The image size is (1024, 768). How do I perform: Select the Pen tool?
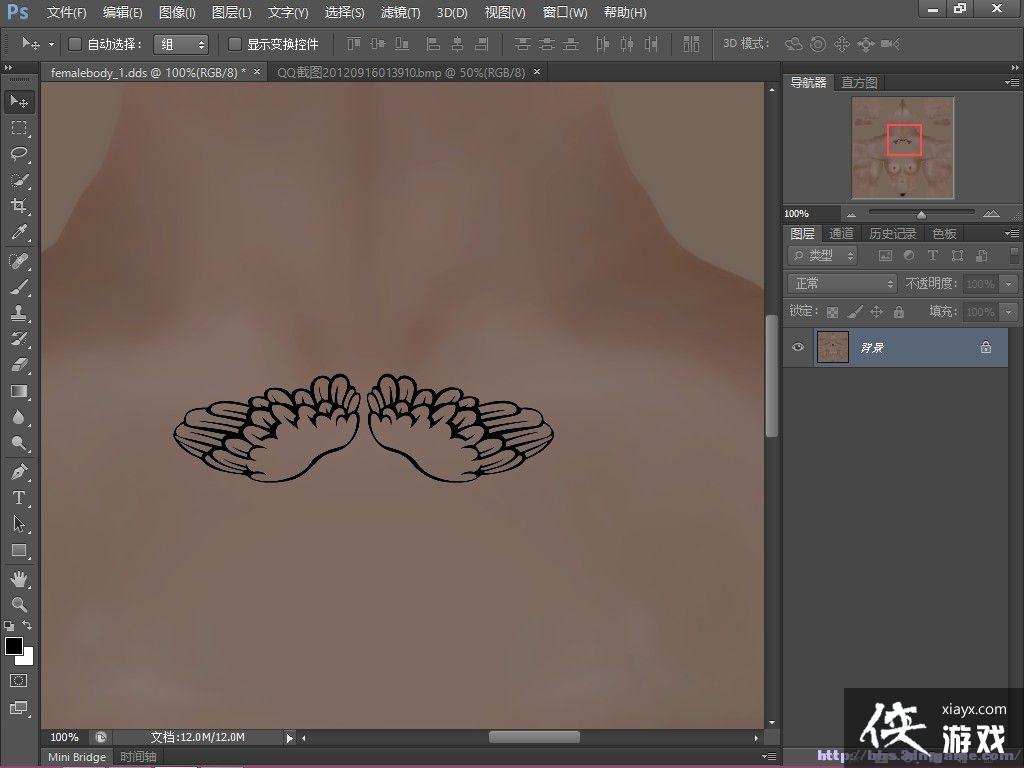point(19,471)
